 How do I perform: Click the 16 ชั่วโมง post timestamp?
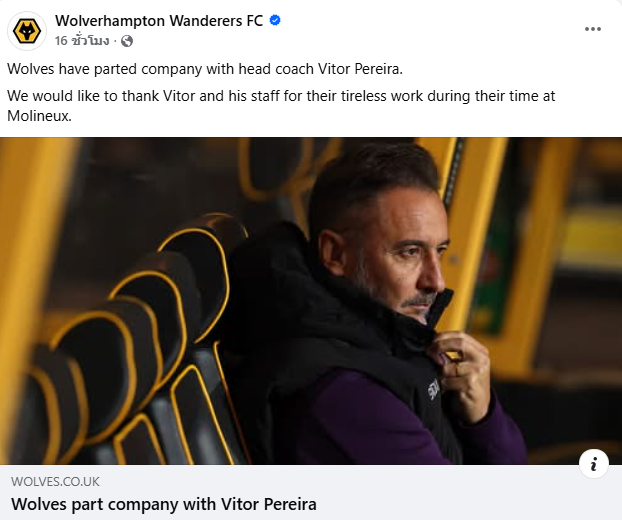point(83,41)
